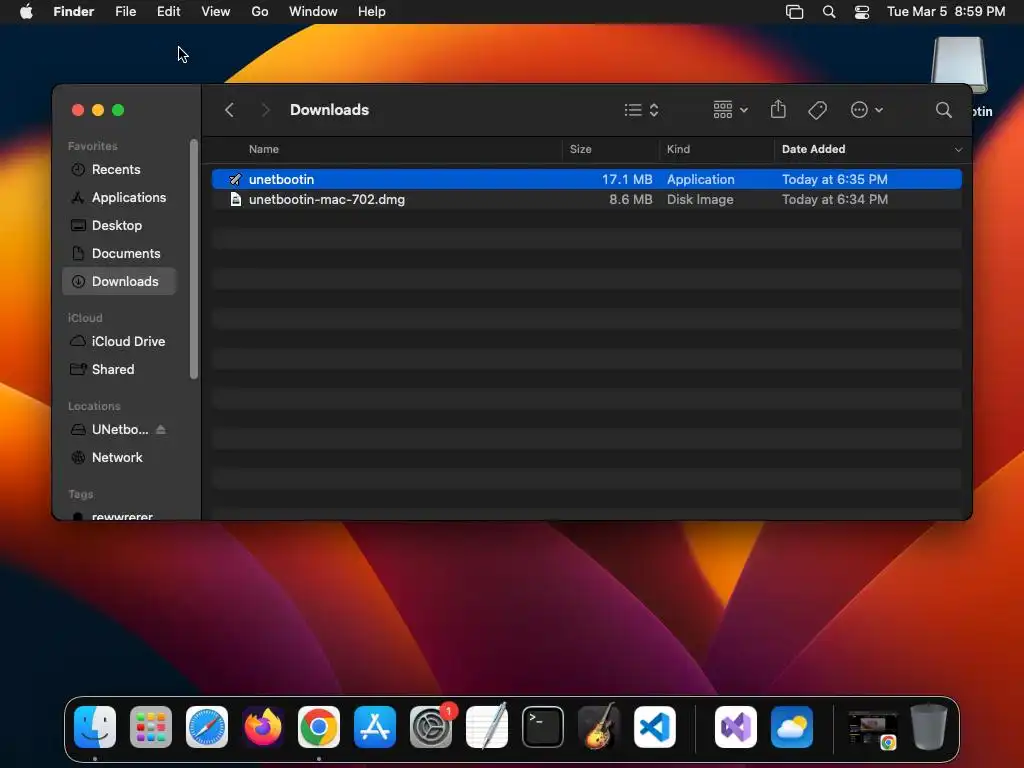Screen dimensions: 1024x768
Task: Launch Safari from the Dock
Action: [x=207, y=727]
